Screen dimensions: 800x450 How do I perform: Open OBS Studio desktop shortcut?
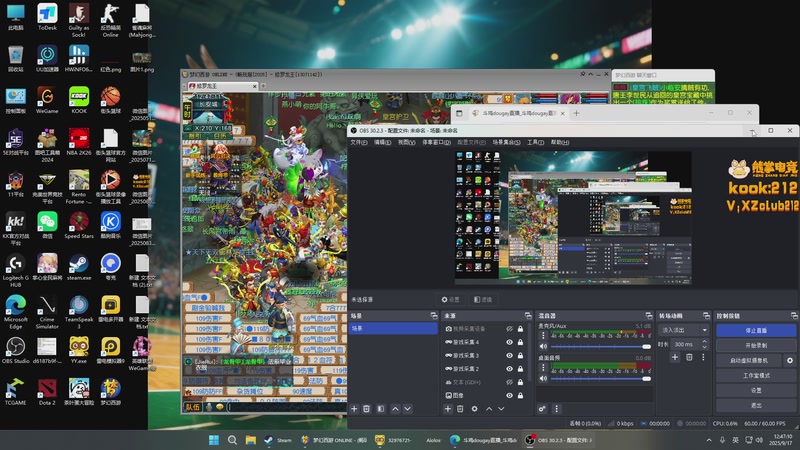[x=15, y=351]
